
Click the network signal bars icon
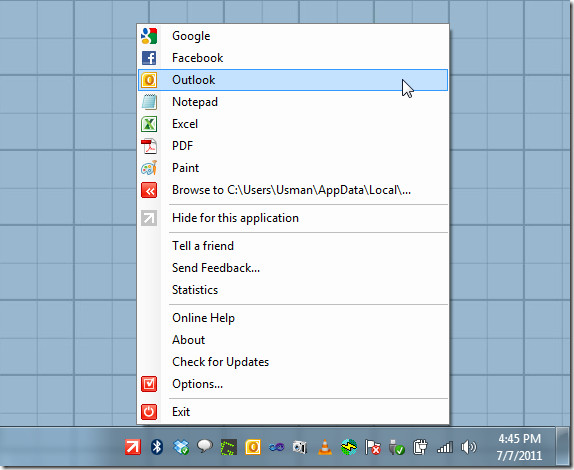(445, 447)
